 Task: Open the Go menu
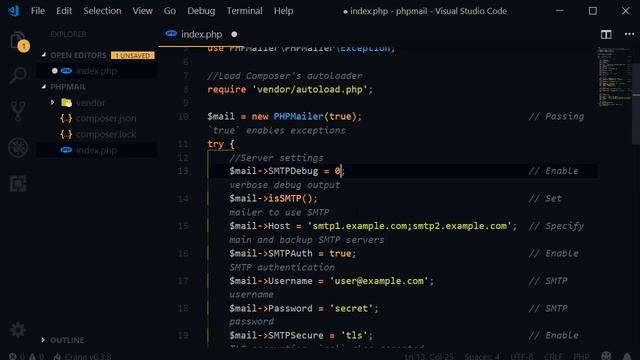click(x=170, y=11)
